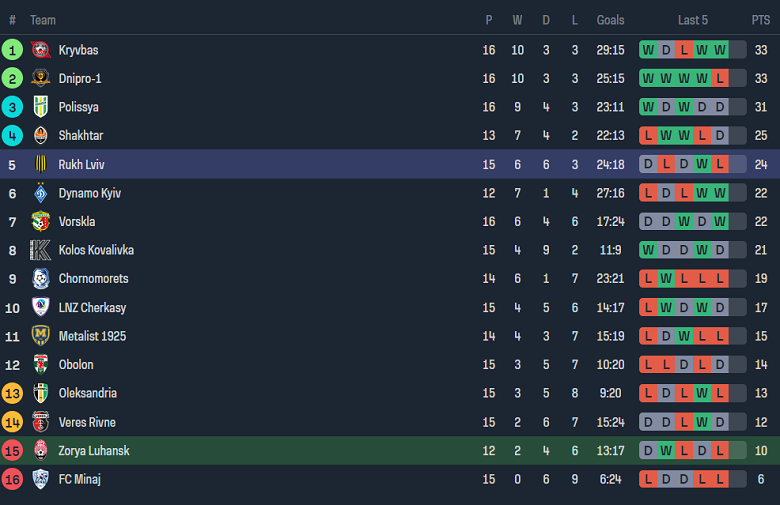The width and height of the screenshot is (780, 505).
Task: Sort table by PTS column header
Action: click(x=761, y=20)
